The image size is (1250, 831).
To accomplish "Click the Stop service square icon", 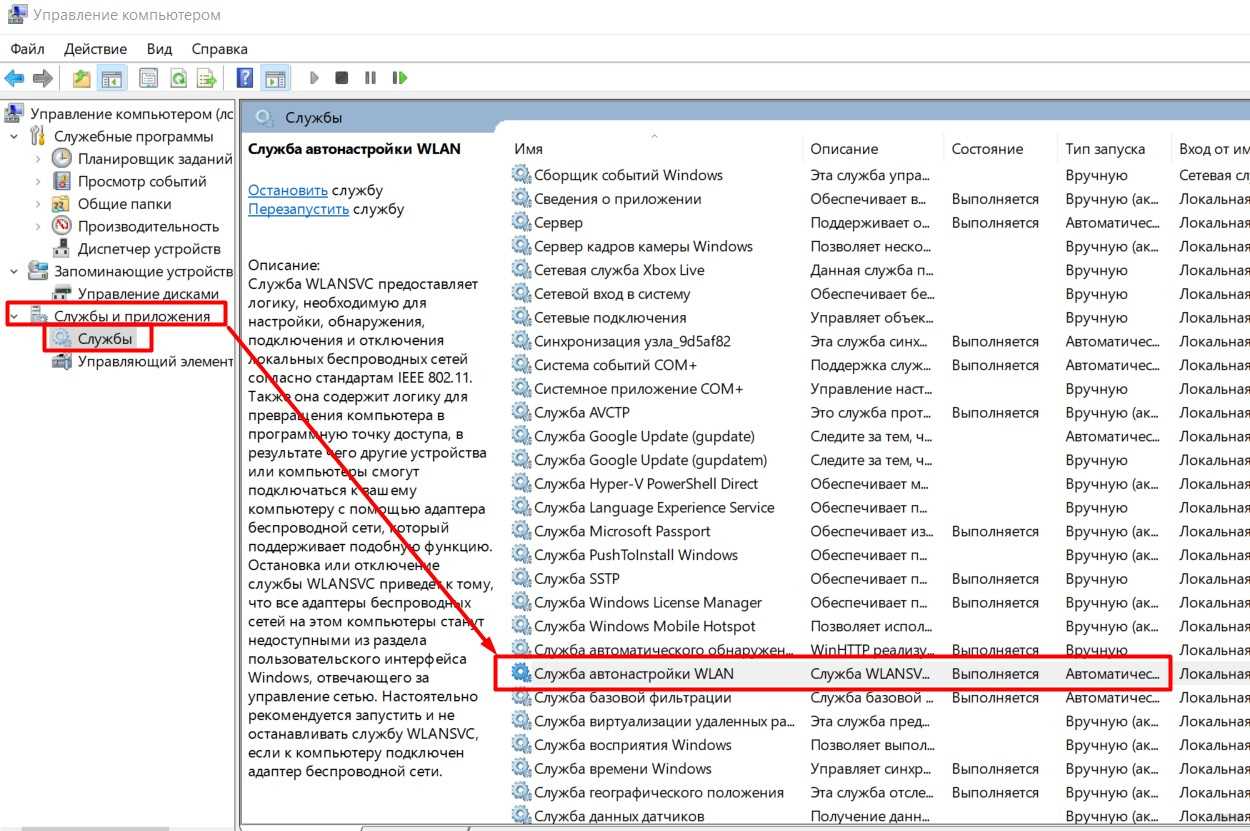I will coord(342,78).
